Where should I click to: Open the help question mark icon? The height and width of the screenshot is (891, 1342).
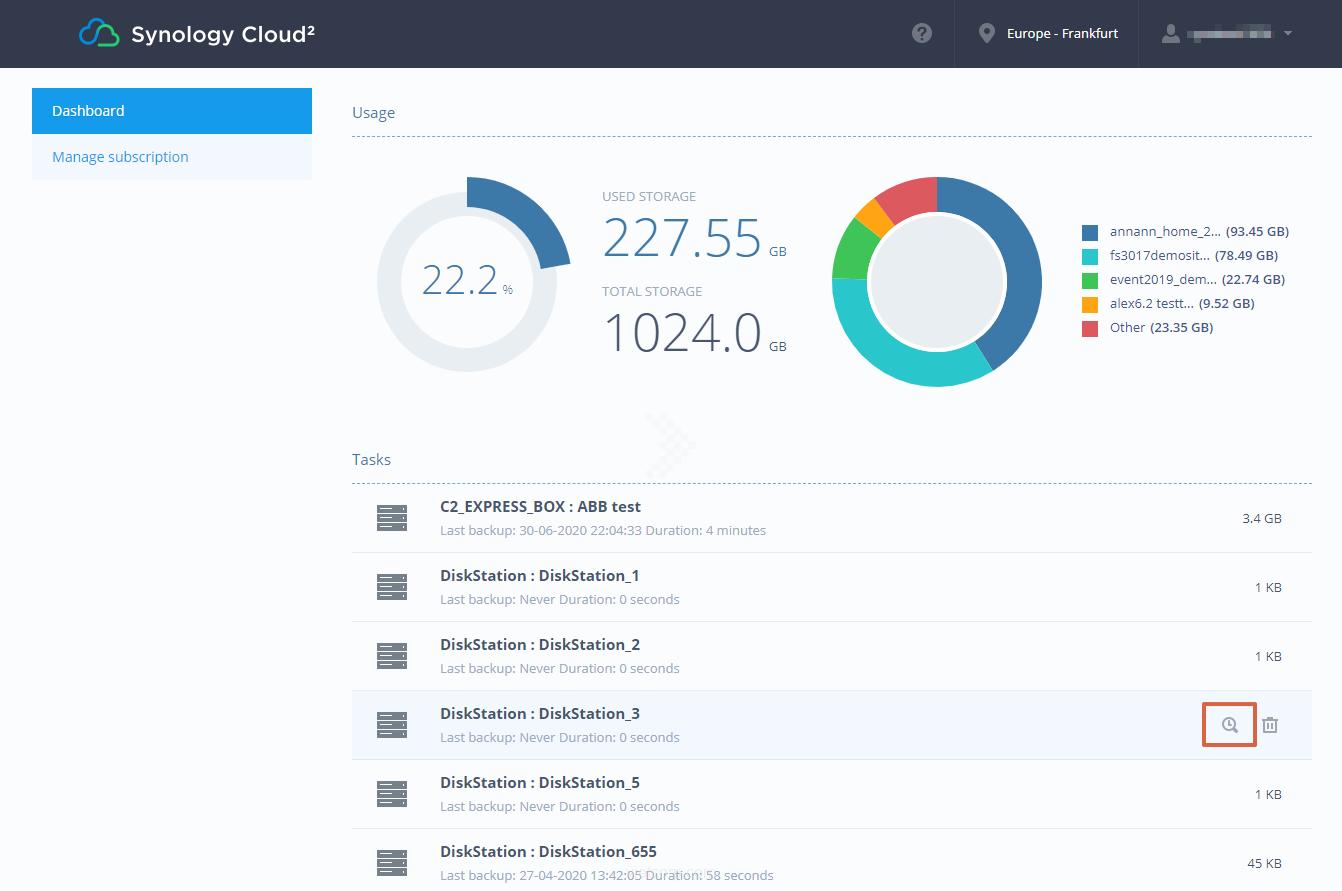click(922, 33)
